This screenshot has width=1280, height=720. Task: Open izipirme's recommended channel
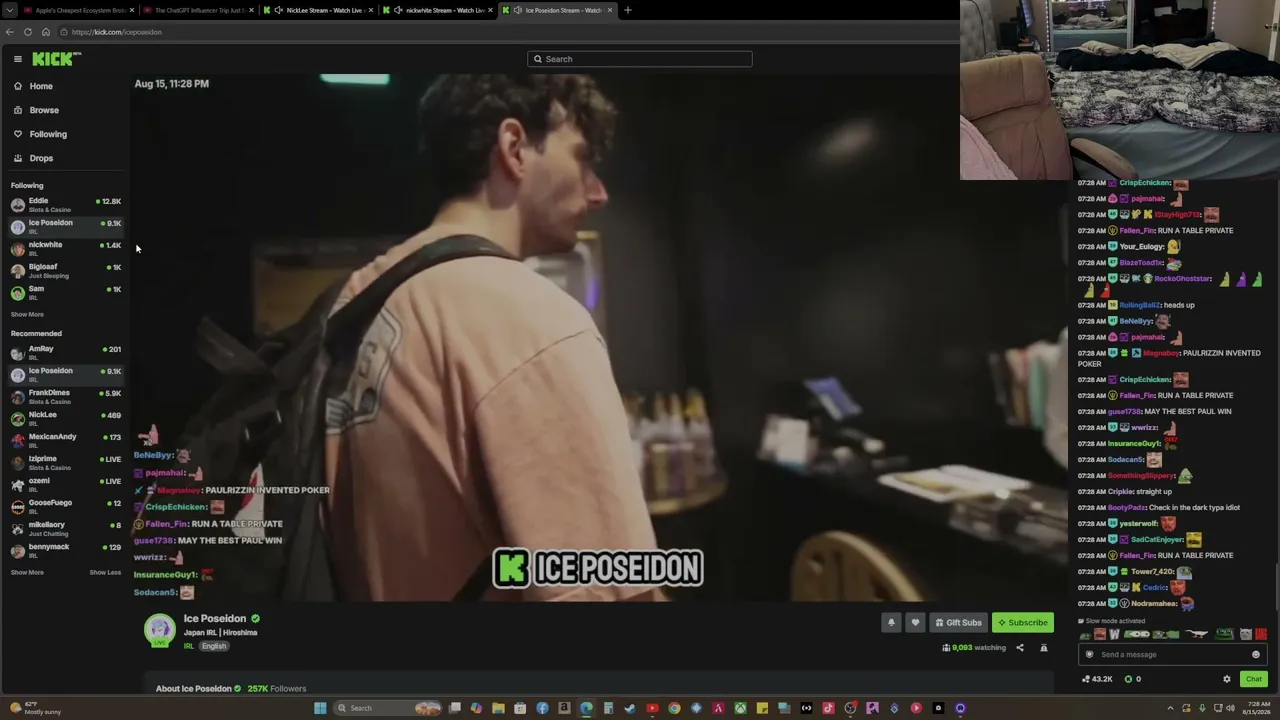click(65, 463)
